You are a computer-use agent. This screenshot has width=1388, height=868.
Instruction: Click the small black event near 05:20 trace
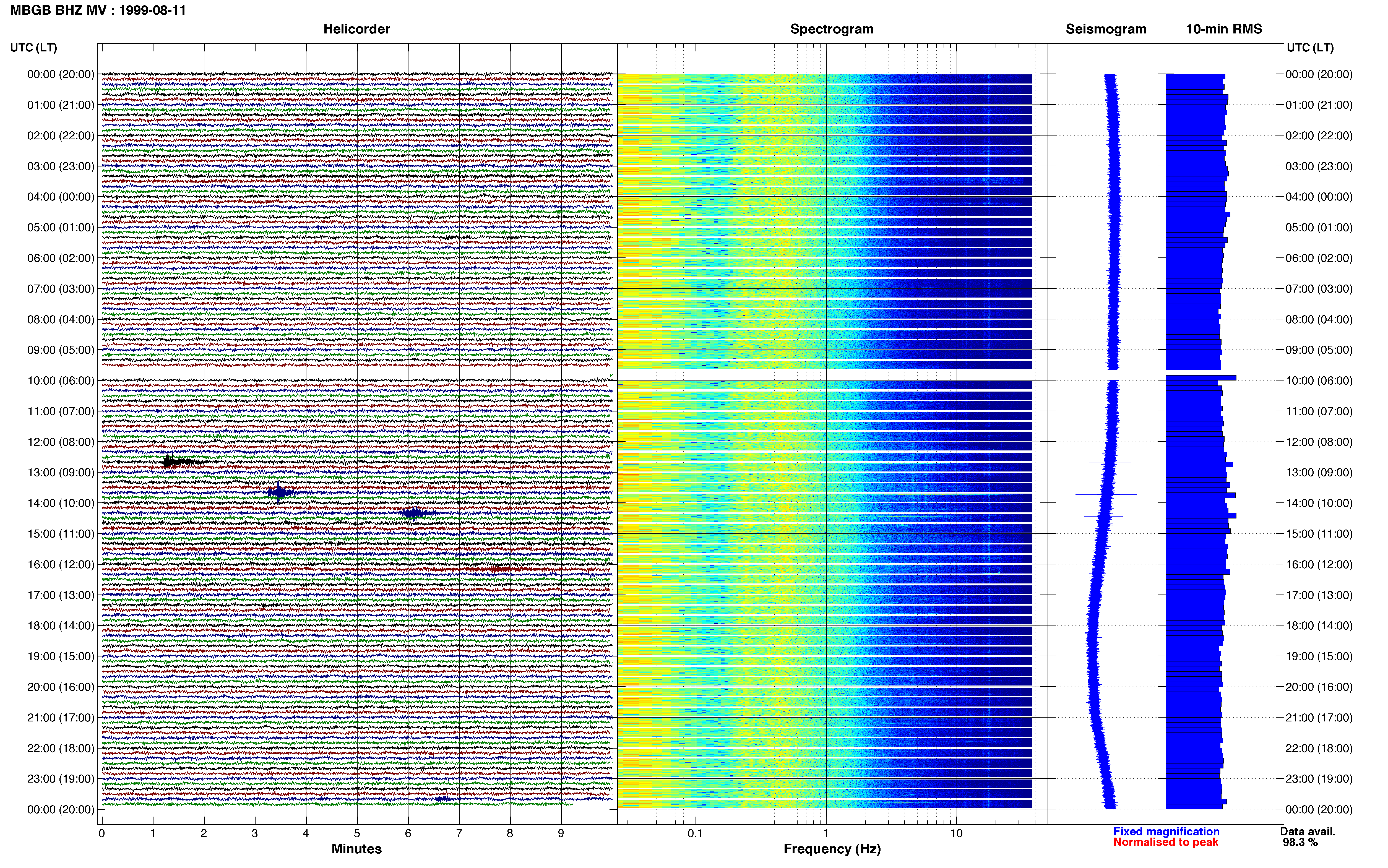[452, 237]
